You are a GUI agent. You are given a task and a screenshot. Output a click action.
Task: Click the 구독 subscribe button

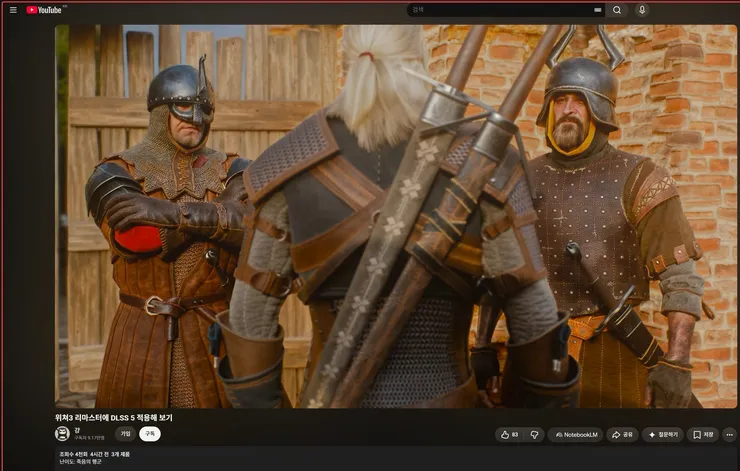pos(150,434)
